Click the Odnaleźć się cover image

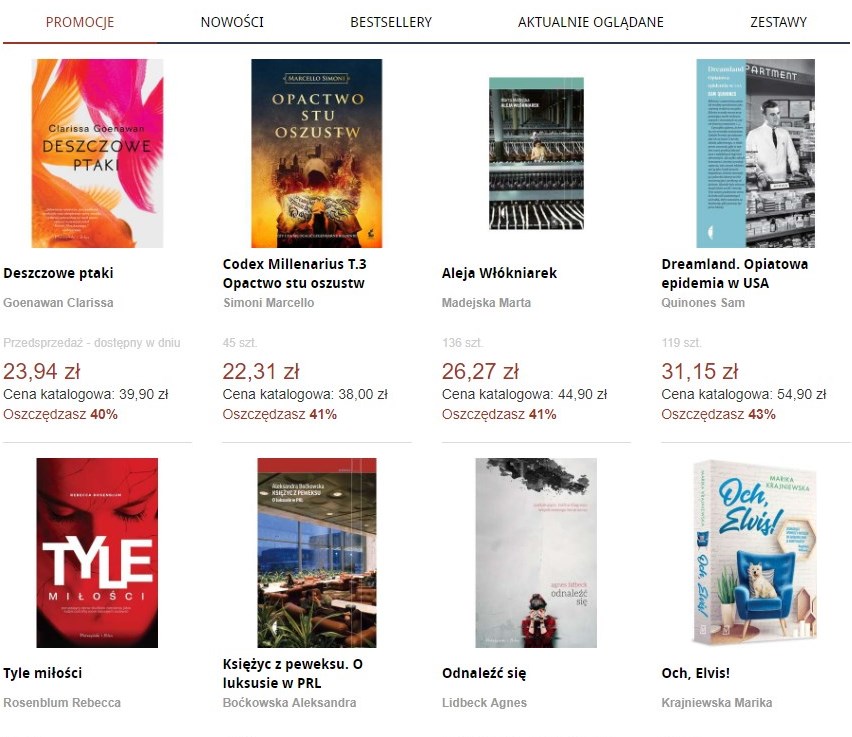coord(536,553)
